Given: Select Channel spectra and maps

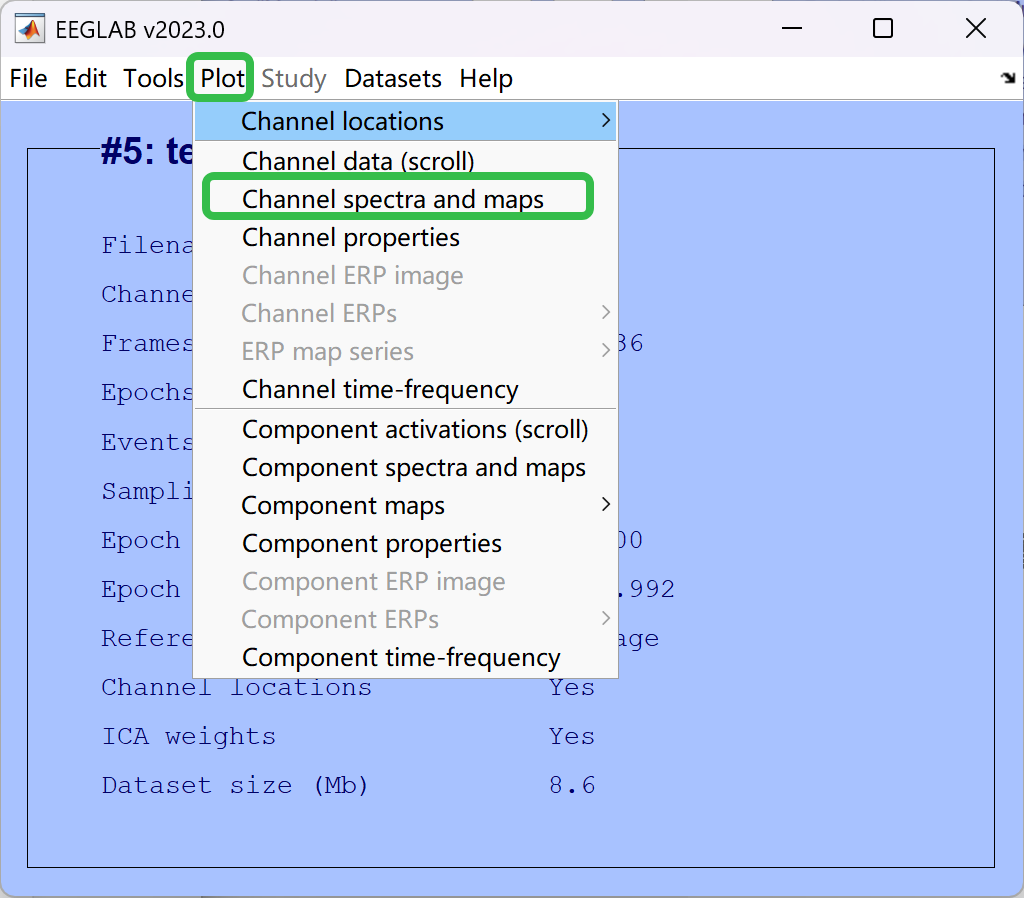Looking at the screenshot, I should (405, 199).
